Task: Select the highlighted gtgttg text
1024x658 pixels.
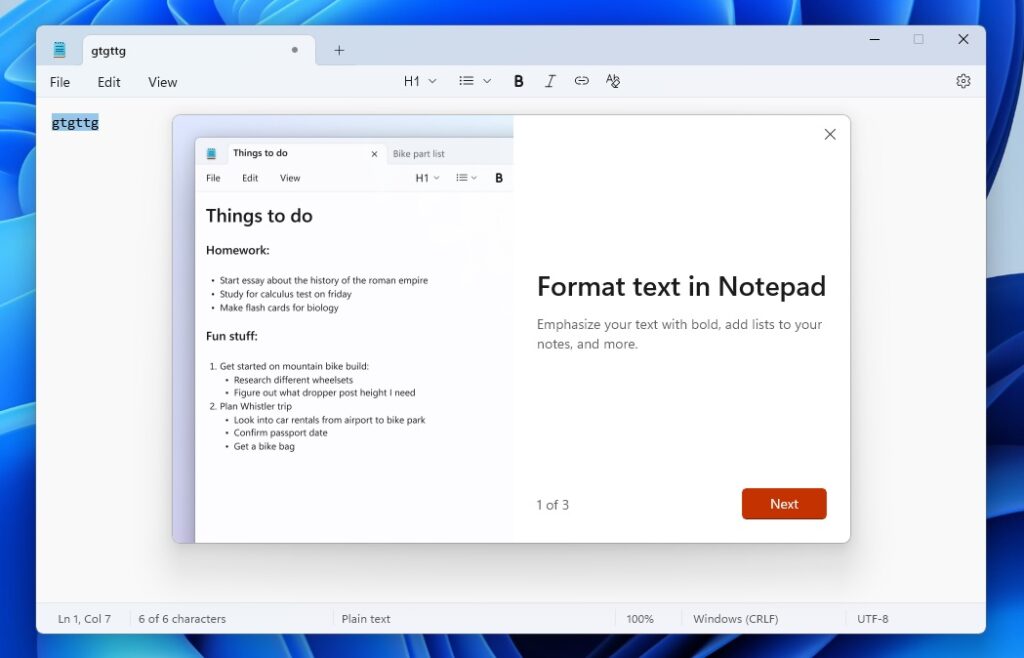Action: pos(75,122)
